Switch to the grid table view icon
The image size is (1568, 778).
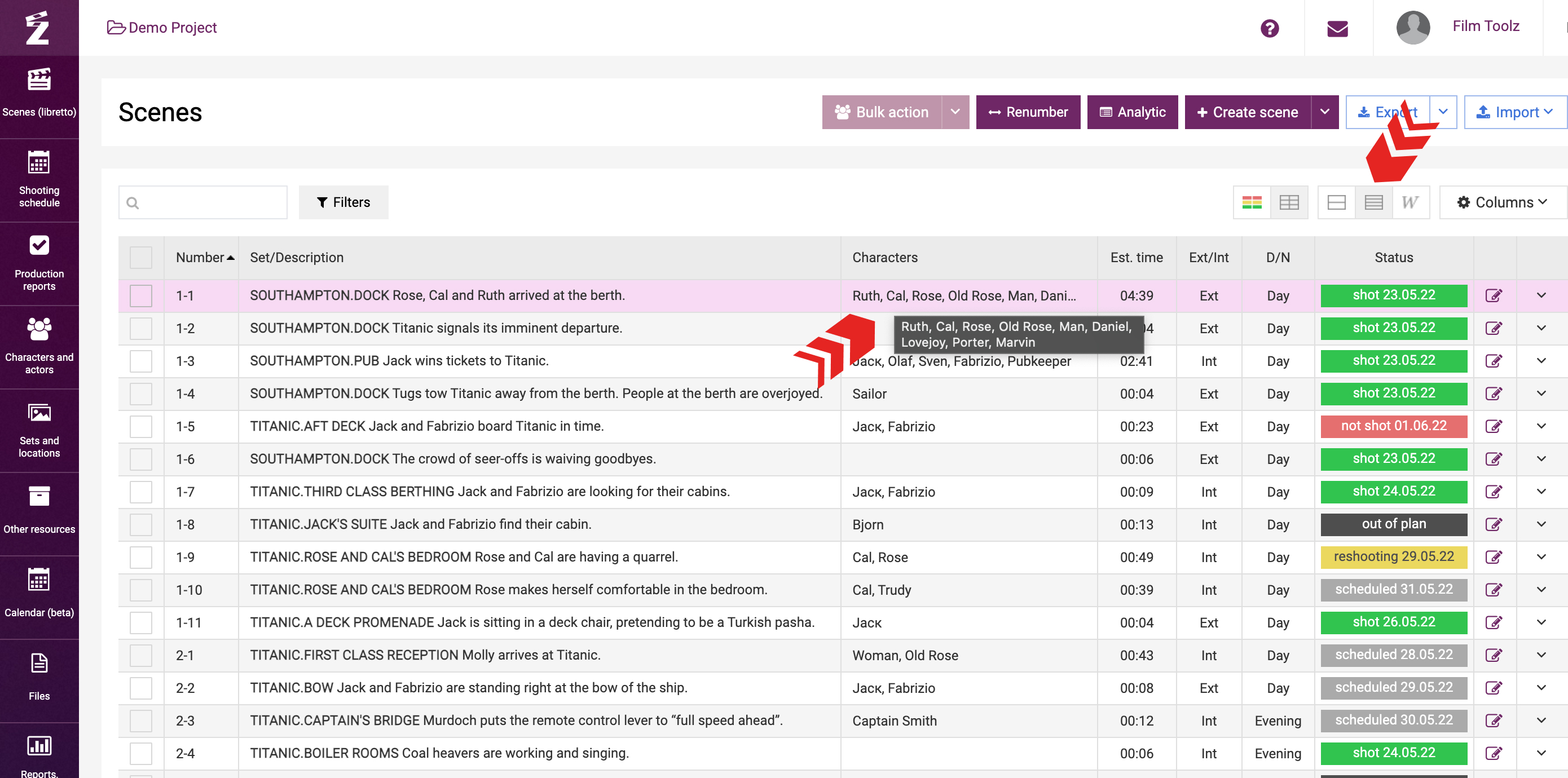point(1289,202)
